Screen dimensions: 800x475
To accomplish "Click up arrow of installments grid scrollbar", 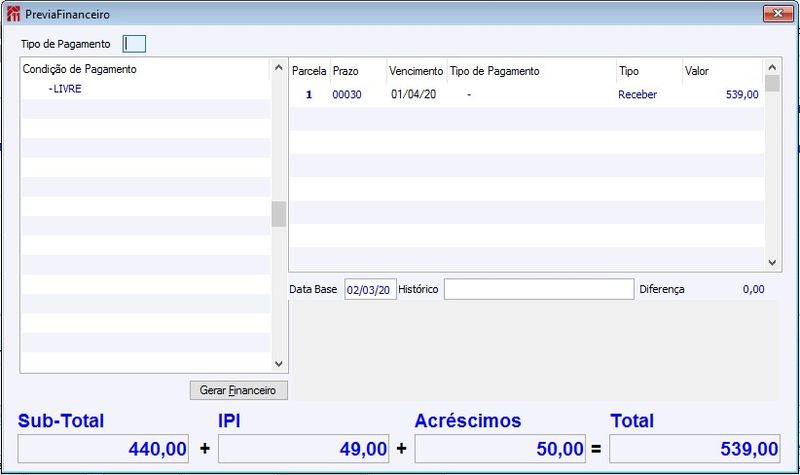I will [x=772, y=67].
